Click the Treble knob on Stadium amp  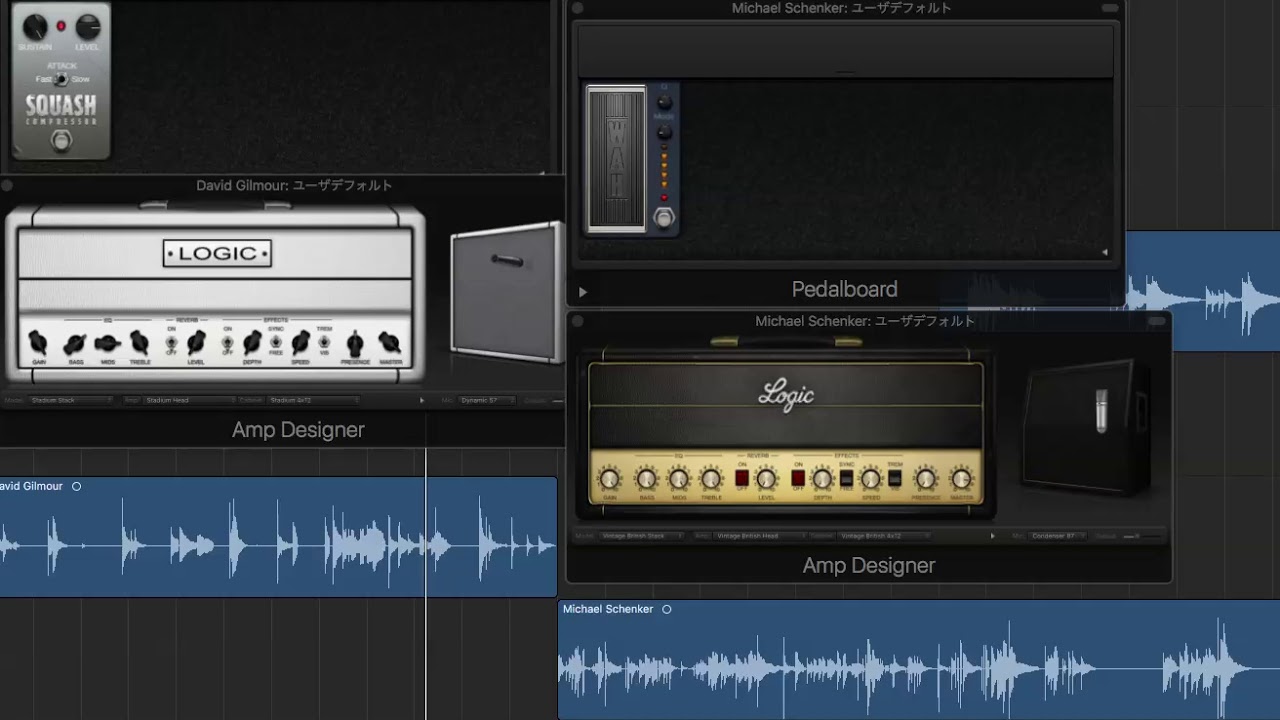(140, 344)
